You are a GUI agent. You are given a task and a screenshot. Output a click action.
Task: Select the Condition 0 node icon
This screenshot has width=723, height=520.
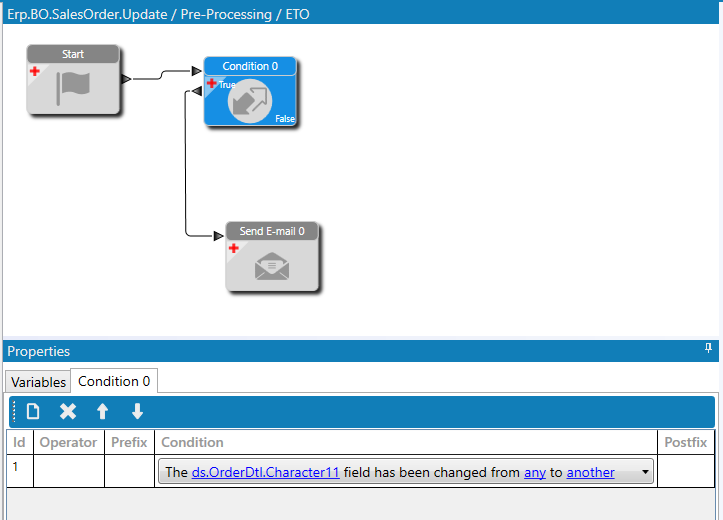tap(250, 101)
